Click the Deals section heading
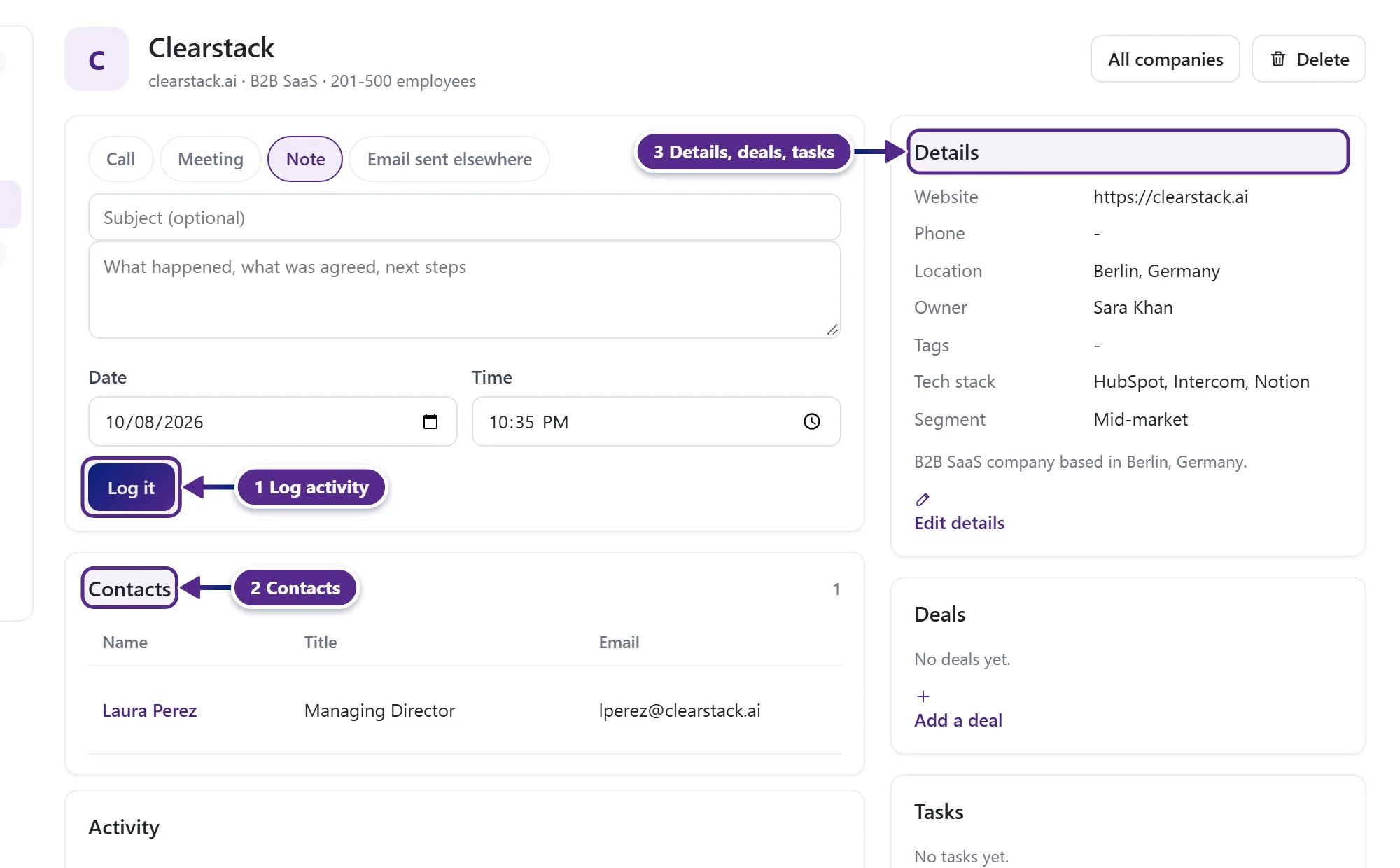The width and height of the screenshot is (1400, 868). click(x=939, y=614)
